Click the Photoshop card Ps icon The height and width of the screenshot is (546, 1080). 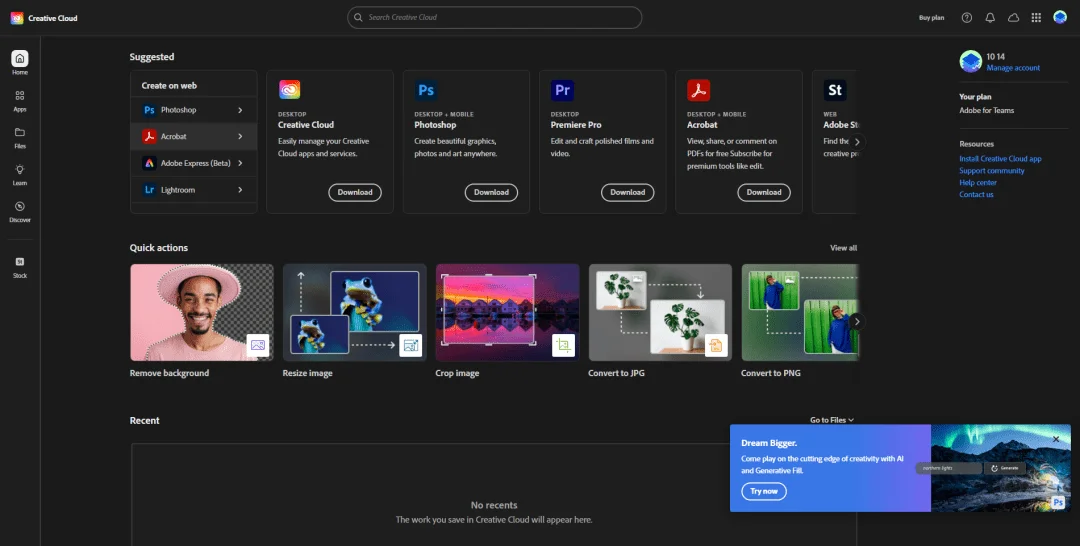(x=426, y=90)
